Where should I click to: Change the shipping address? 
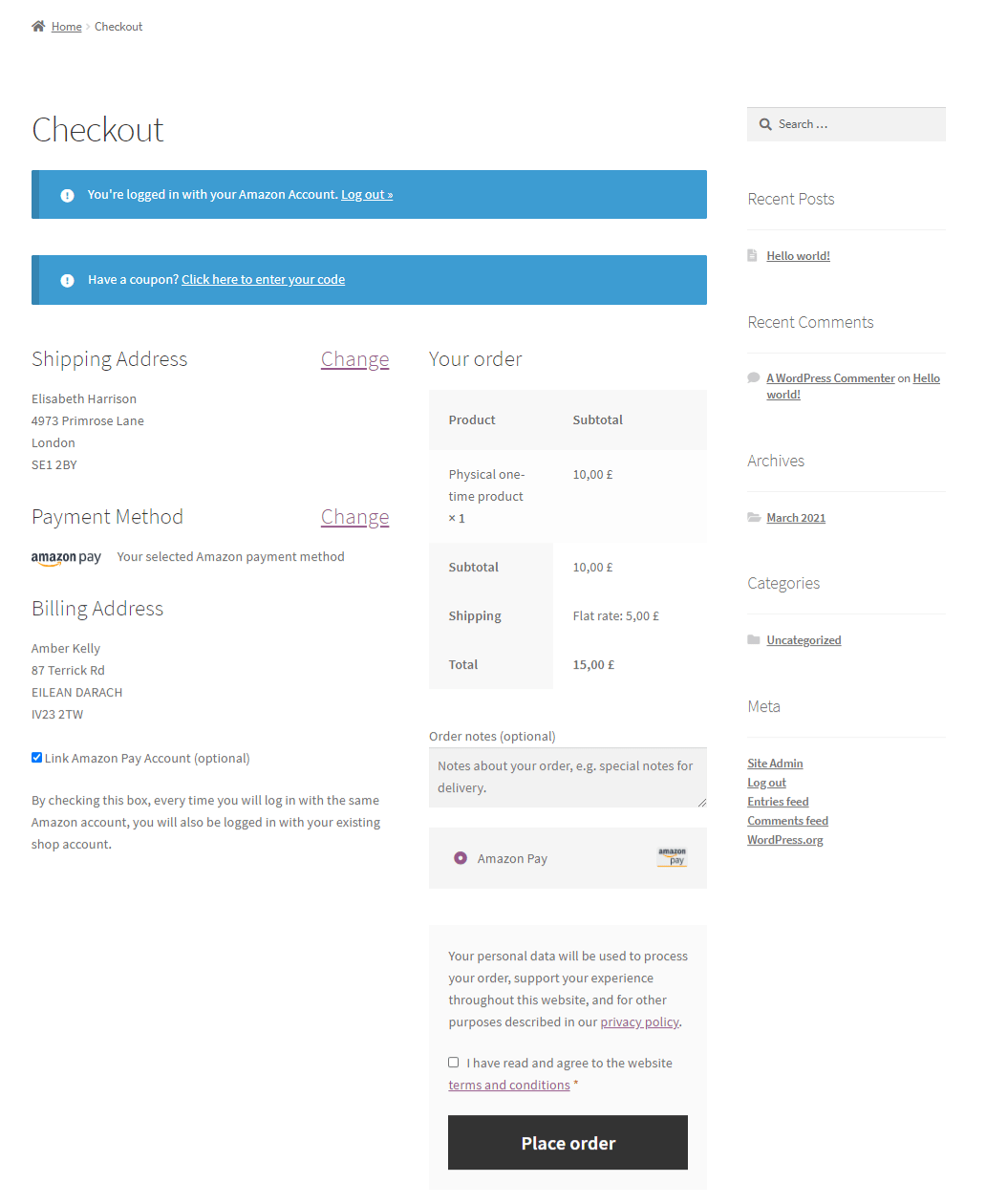[354, 359]
